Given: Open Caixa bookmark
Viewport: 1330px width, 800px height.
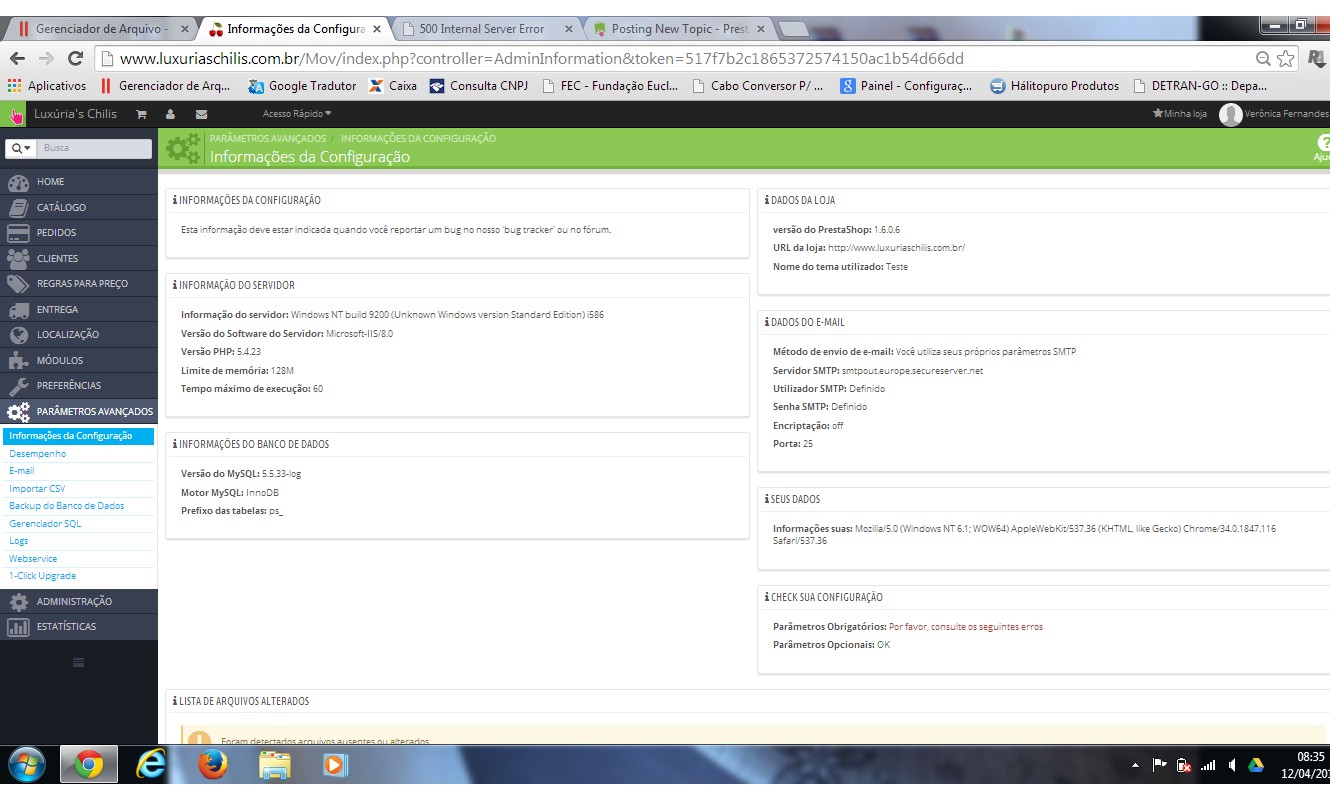Looking at the screenshot, I should point(393,86).
